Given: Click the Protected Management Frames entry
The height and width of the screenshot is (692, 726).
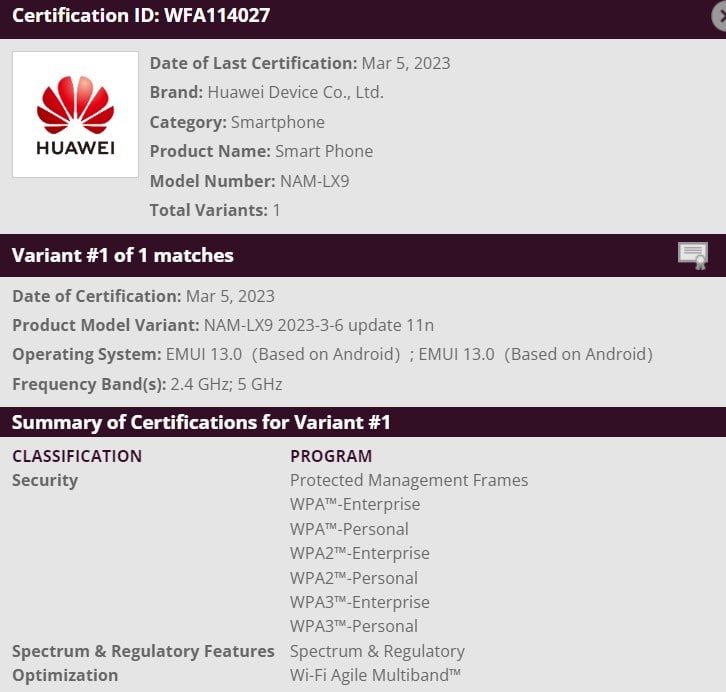Looking at the screenshot, I should [409, 480].
